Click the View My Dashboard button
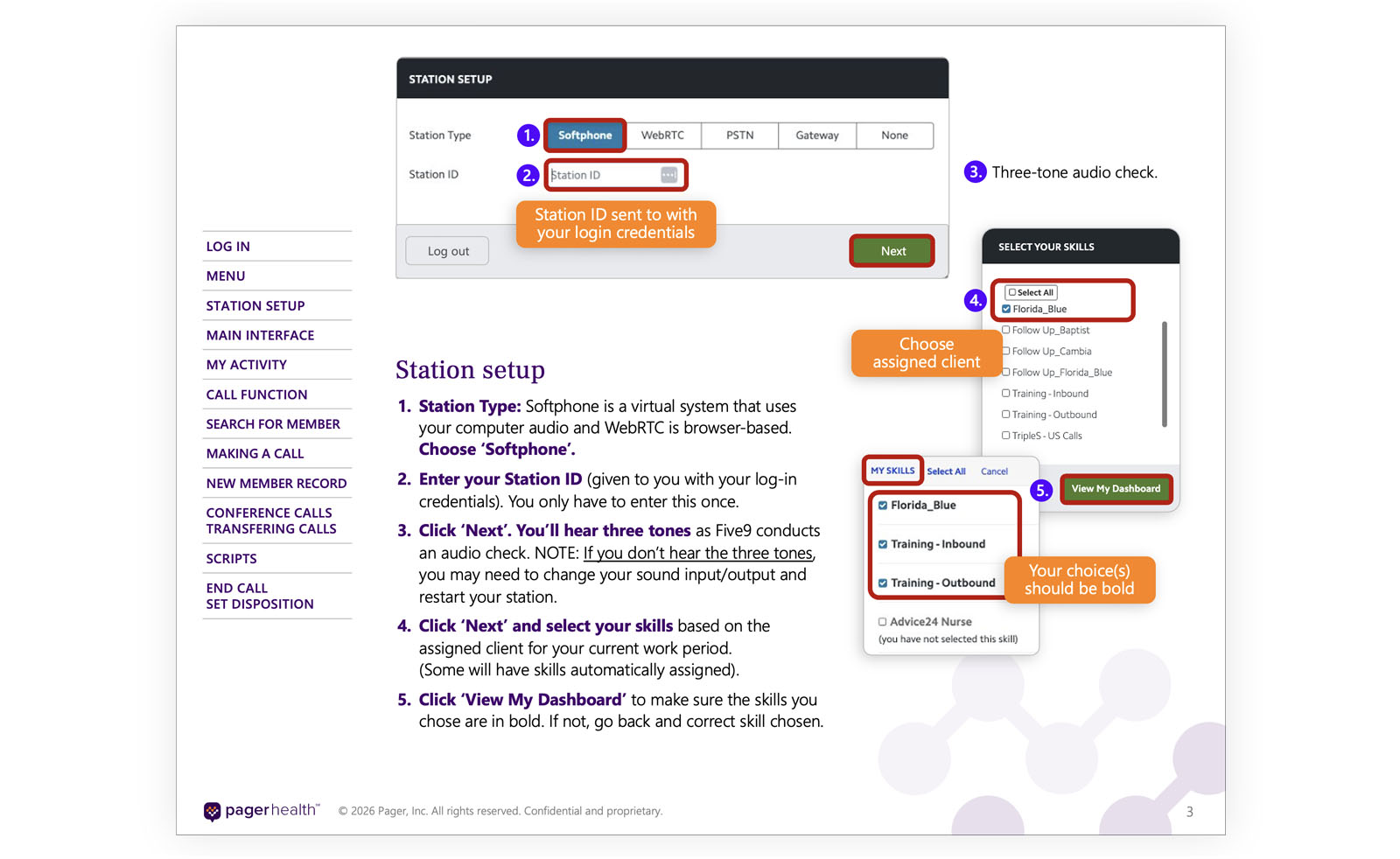The image size is (1400, 859). pyautogui.click(x=1116, y=489)
